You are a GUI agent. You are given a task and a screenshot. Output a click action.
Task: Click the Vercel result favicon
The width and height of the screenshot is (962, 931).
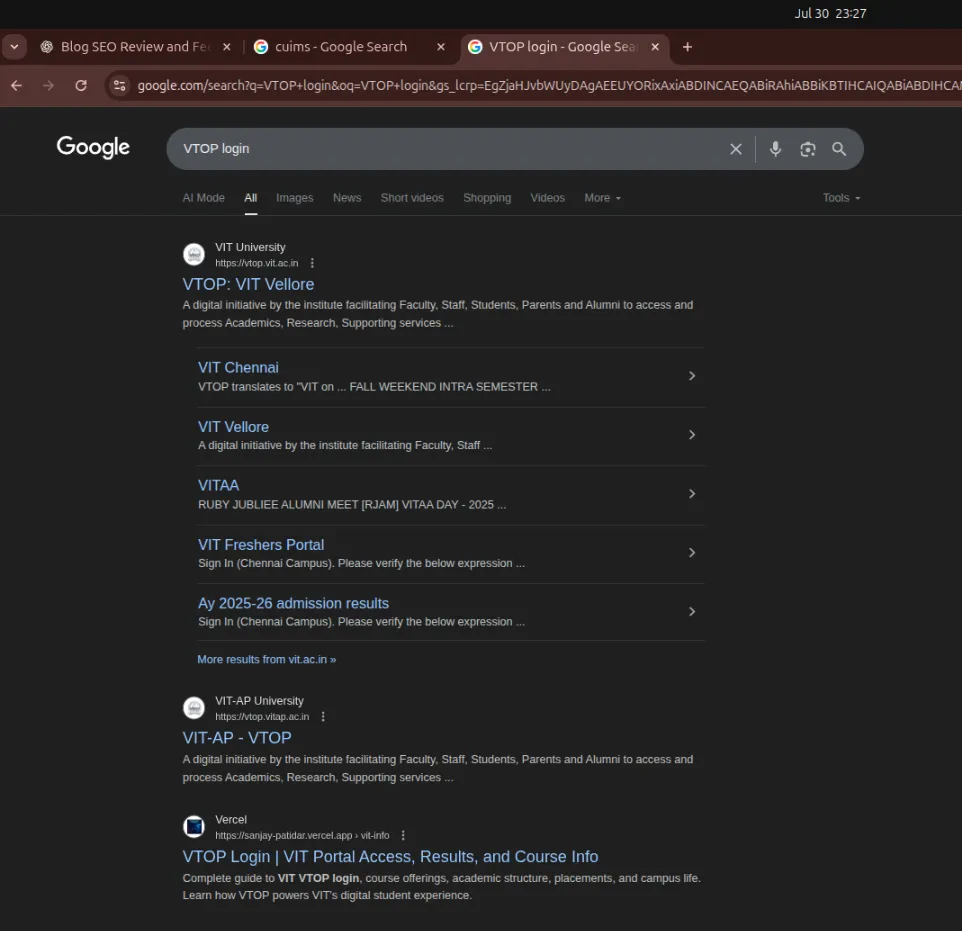tap(194, 827)
